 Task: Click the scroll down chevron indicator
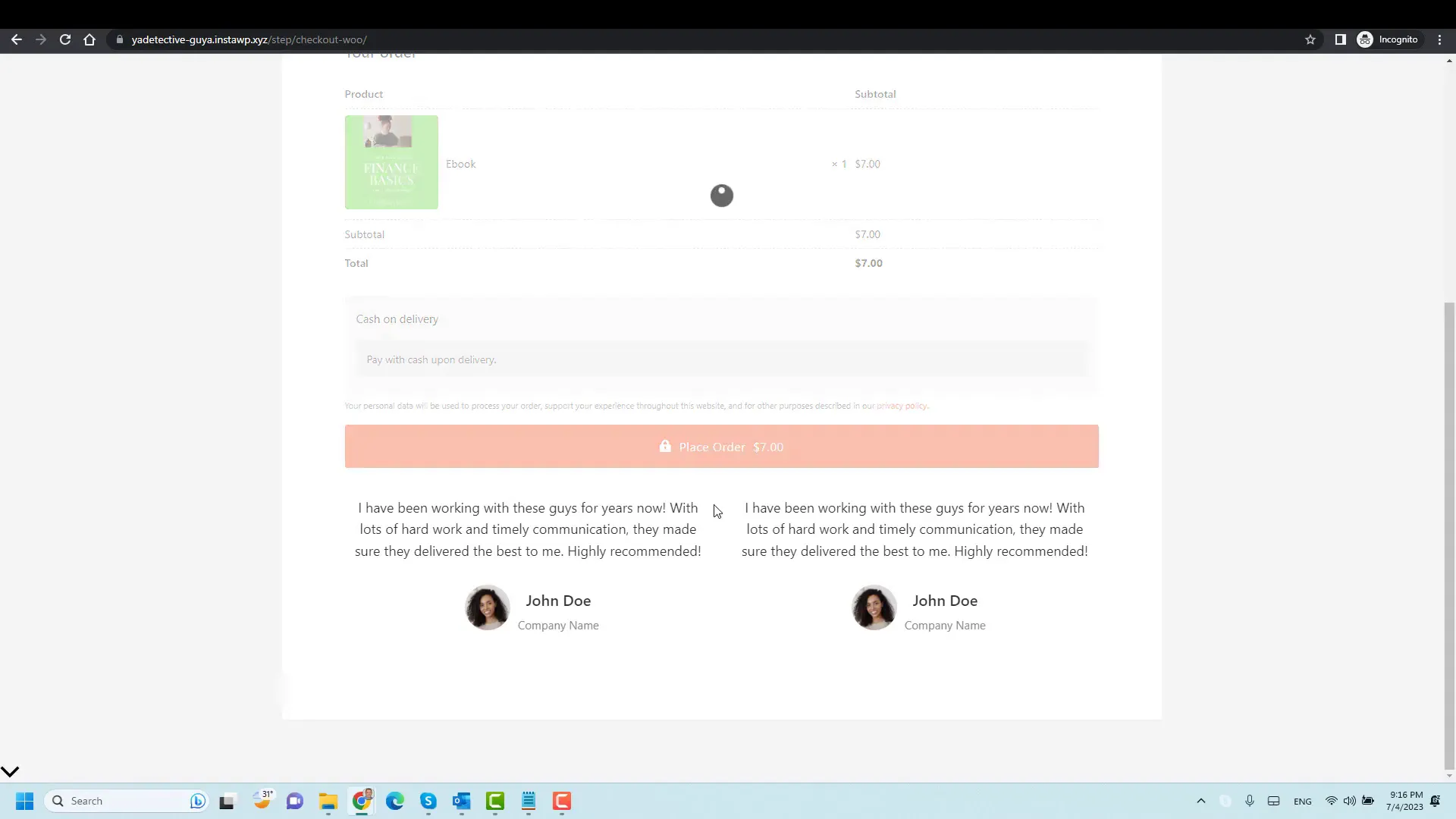point(11,771)
